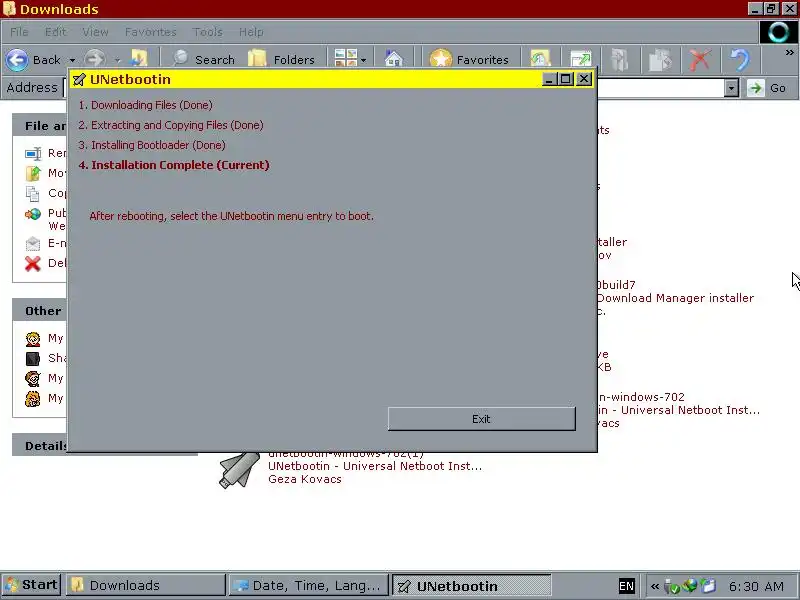Click the Explorer throbber logo at top right
This screenshot has width=800, height=600.
tap(779, 32)
